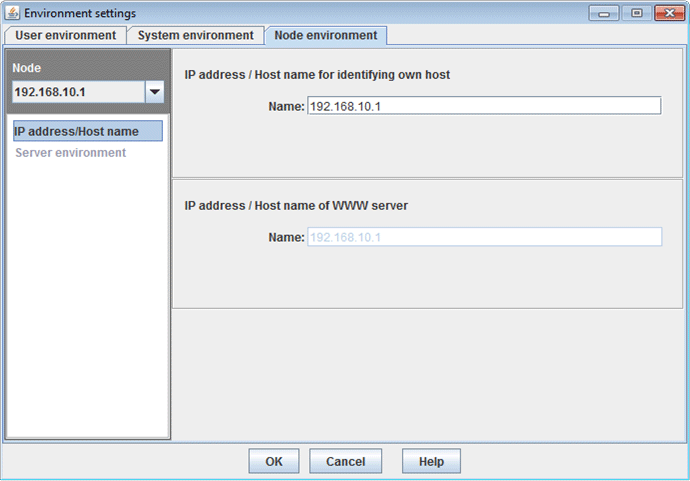Click the Java icon in title bar

tap(12, 13)
